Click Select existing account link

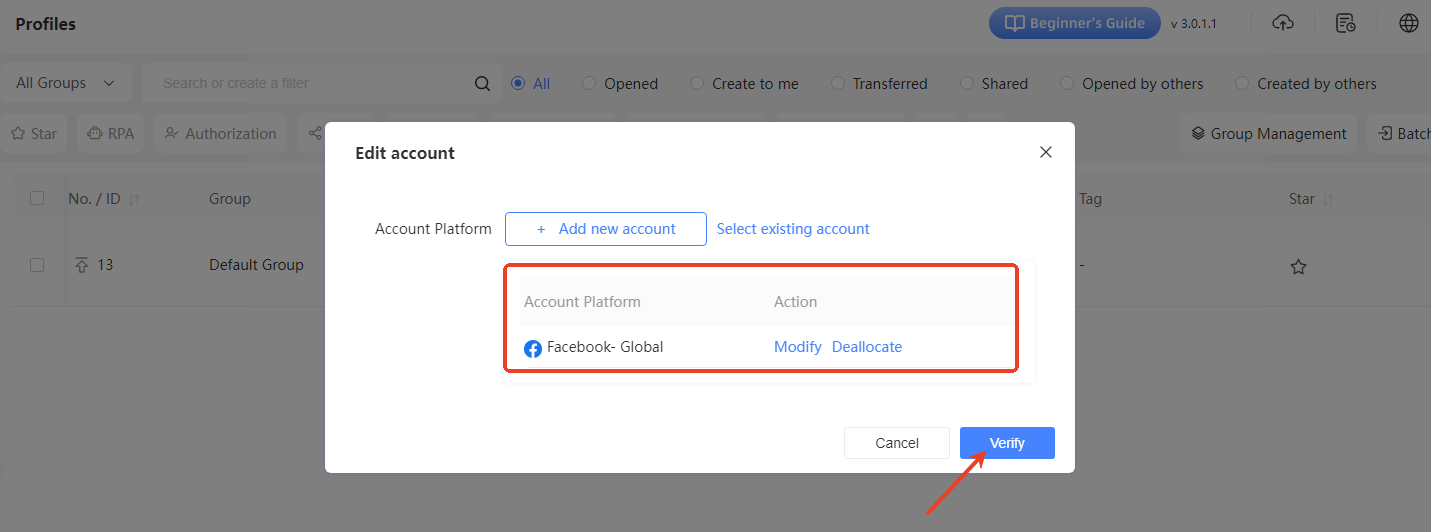coord(793,229)
